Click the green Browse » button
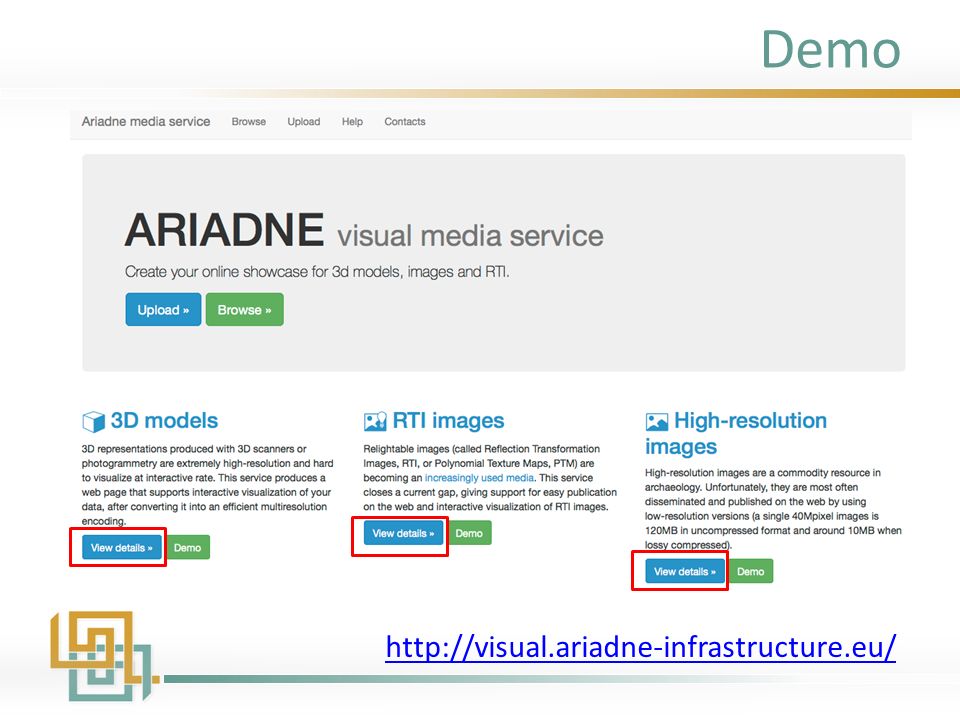Screen dimensions: 960x720 click(x=244, y=309)
